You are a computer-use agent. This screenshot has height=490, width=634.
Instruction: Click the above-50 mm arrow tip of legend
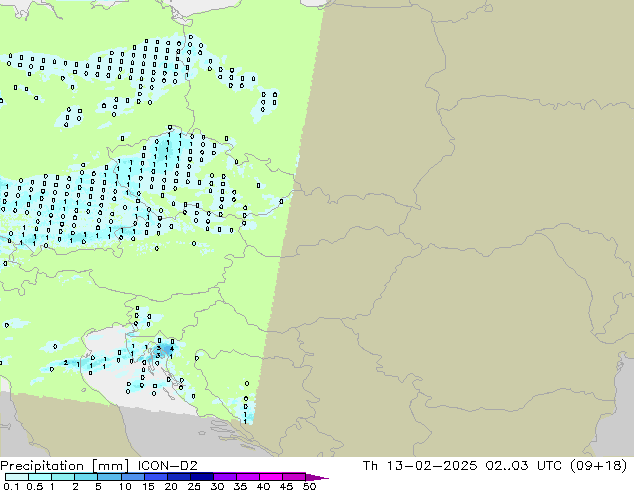pyautogui.click(x=317, y=477)
